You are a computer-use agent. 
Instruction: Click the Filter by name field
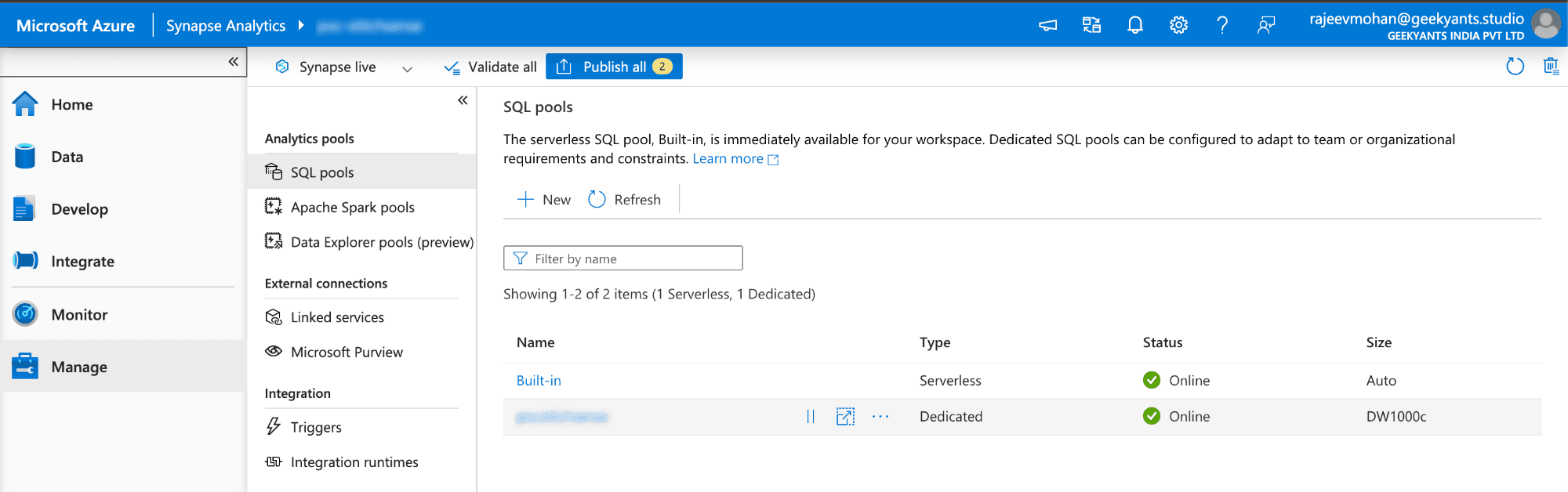tap(622, 259)
